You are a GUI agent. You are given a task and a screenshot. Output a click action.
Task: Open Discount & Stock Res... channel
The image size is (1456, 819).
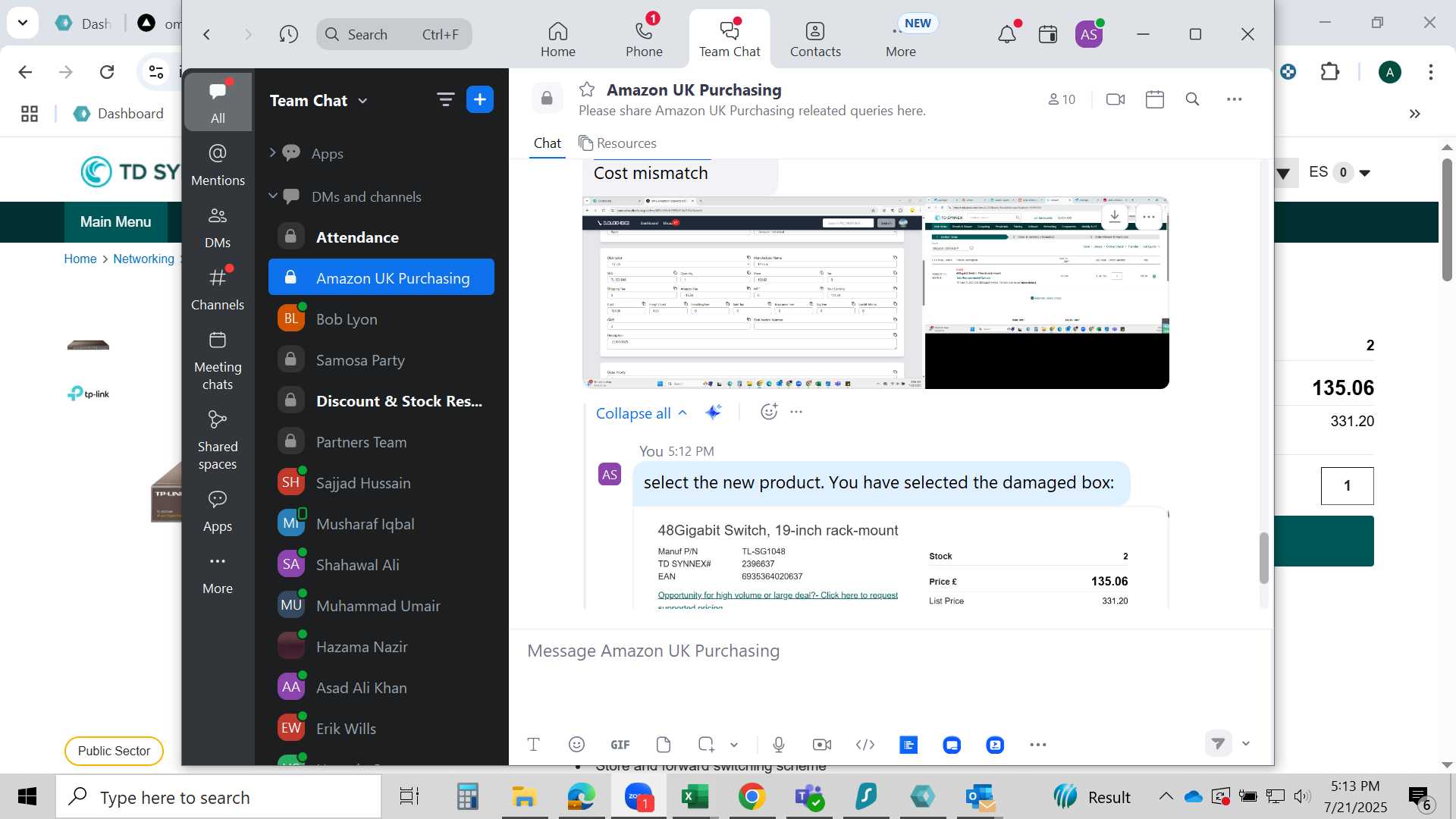click(381, 401)
